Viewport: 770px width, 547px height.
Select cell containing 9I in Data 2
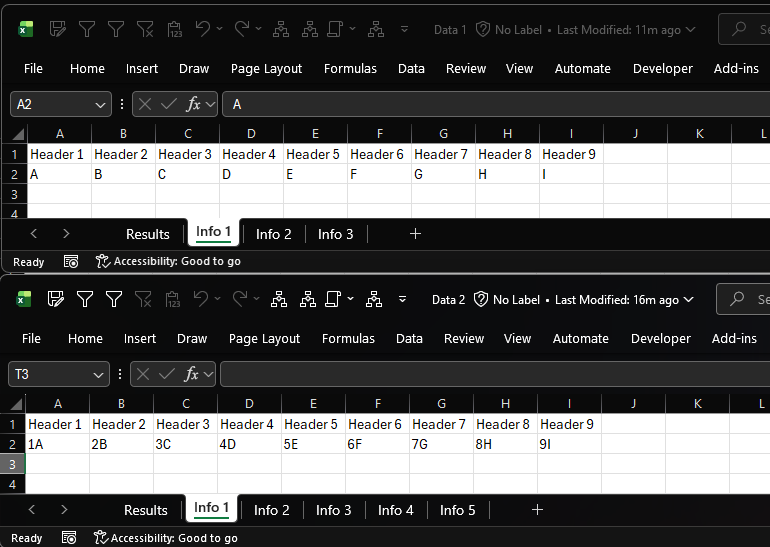569,444
